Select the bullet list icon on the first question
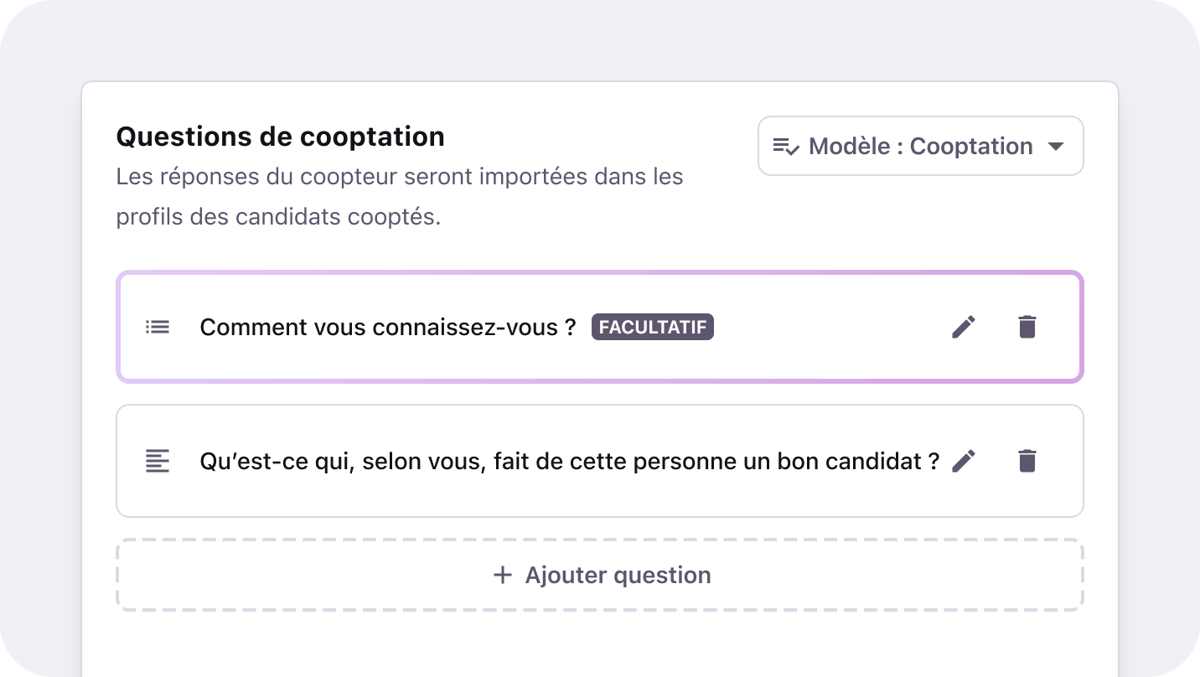This screenshot has height=677, width=1200. (158, 327)
